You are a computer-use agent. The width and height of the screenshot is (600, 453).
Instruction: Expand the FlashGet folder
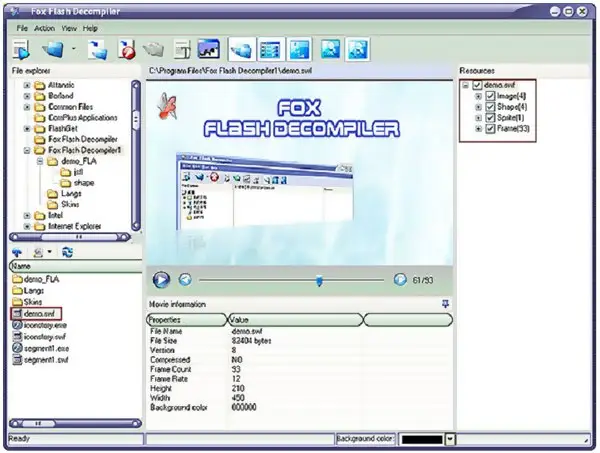coord(27,129)
